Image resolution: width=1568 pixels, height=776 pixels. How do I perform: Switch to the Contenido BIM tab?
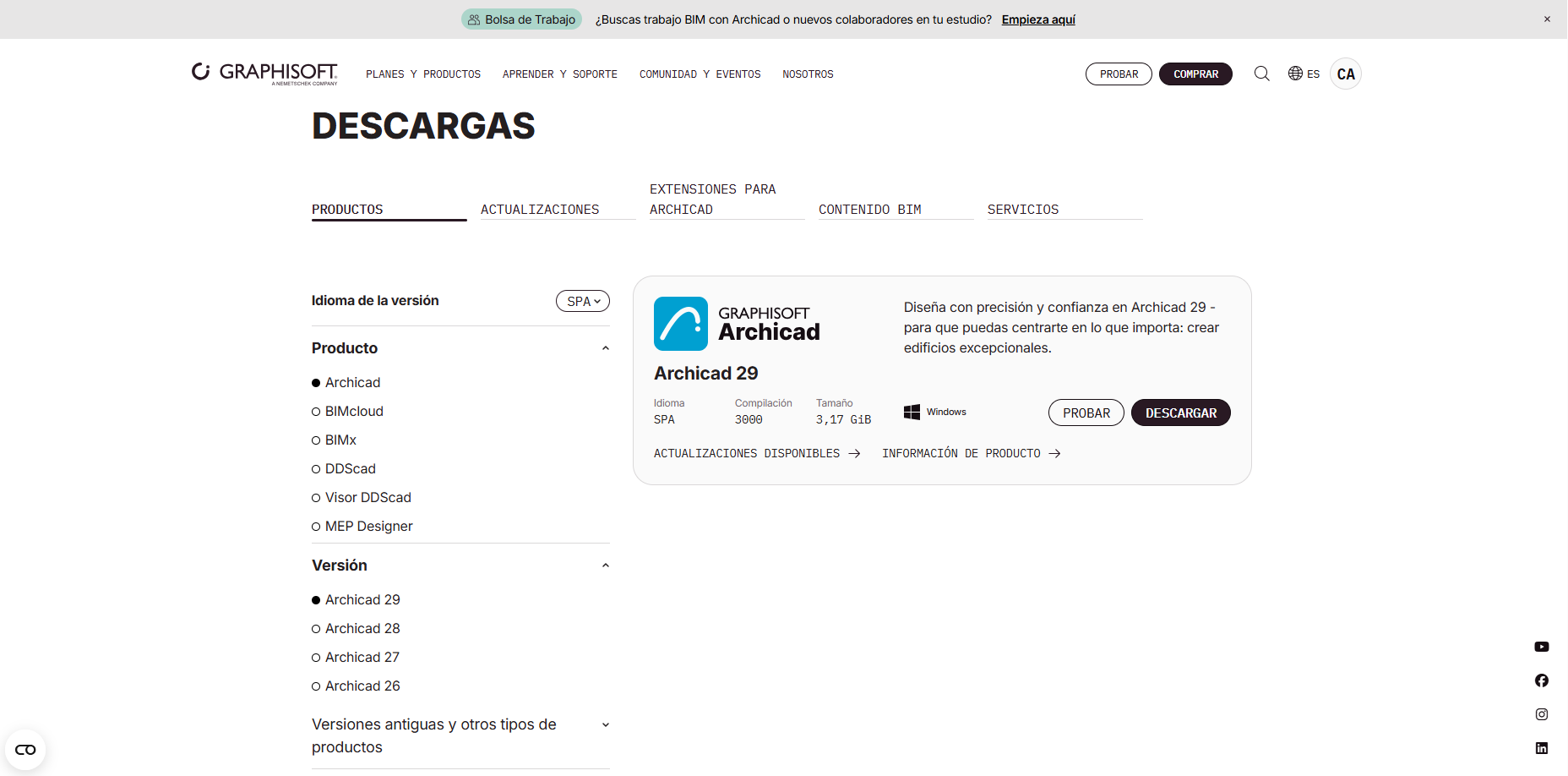(x=896, y=210)
